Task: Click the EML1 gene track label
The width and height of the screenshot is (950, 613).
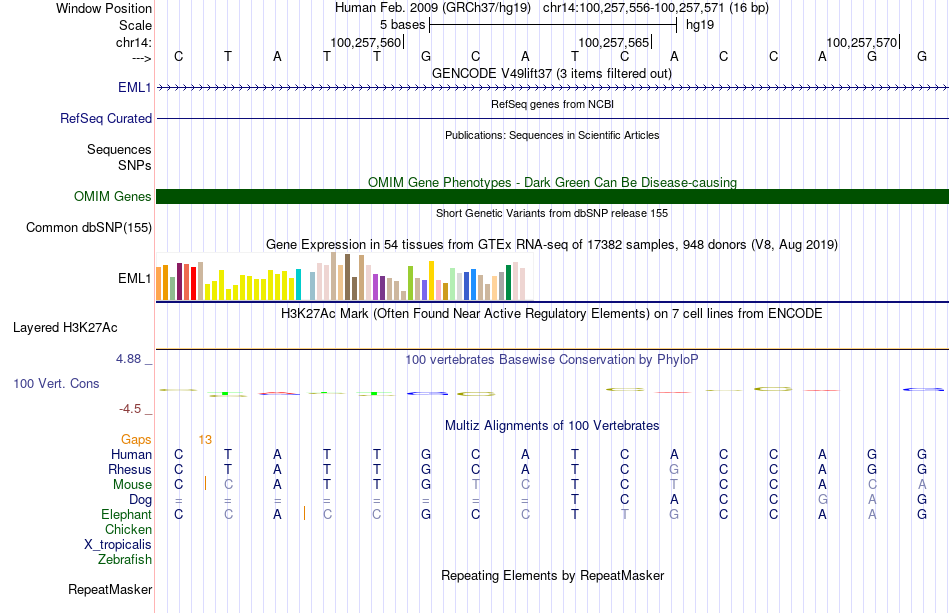Action: click(x=135, y=87)
